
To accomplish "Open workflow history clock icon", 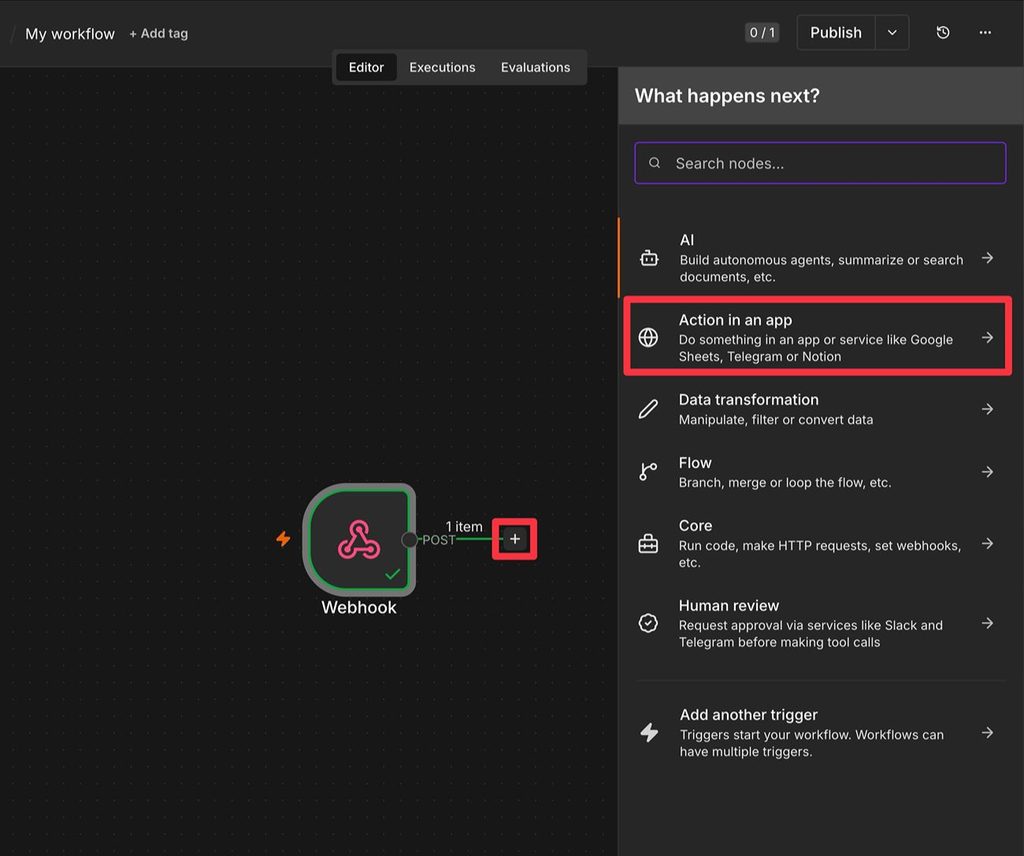I will click(x=942, y=33).
